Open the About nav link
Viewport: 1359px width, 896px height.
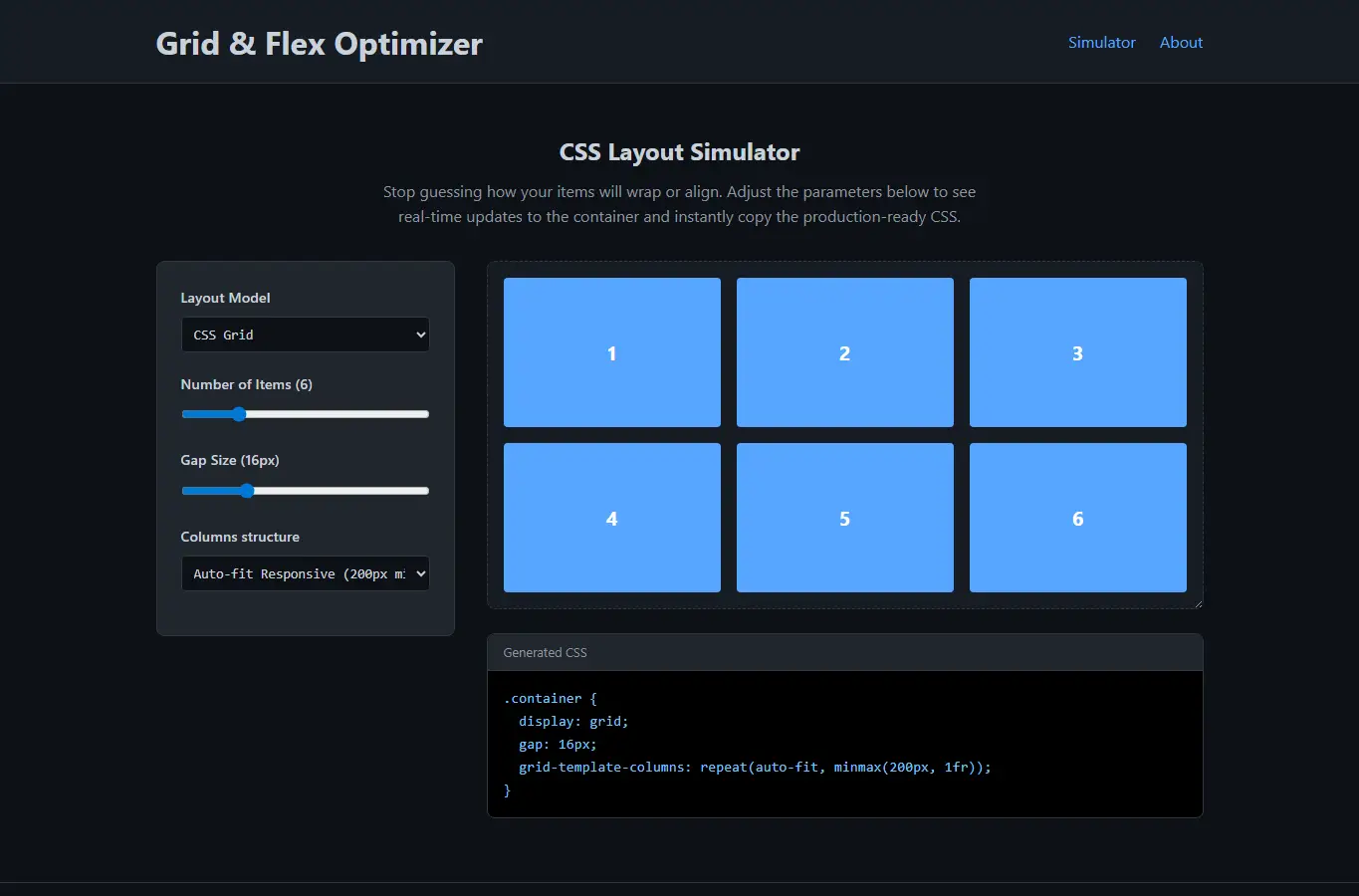pos(1181,42)
